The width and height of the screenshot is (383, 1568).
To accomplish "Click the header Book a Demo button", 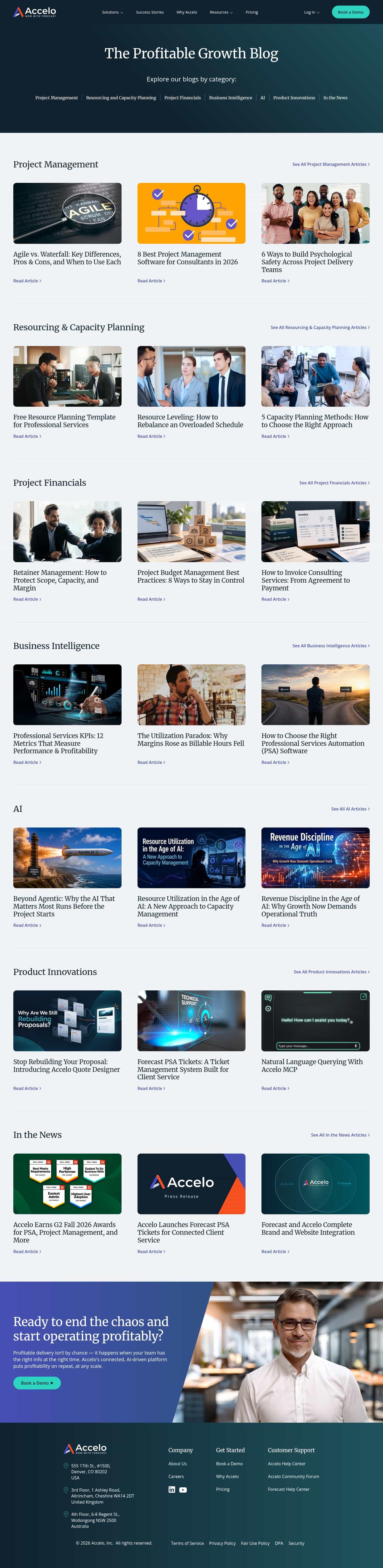I will tap(351, 12).
